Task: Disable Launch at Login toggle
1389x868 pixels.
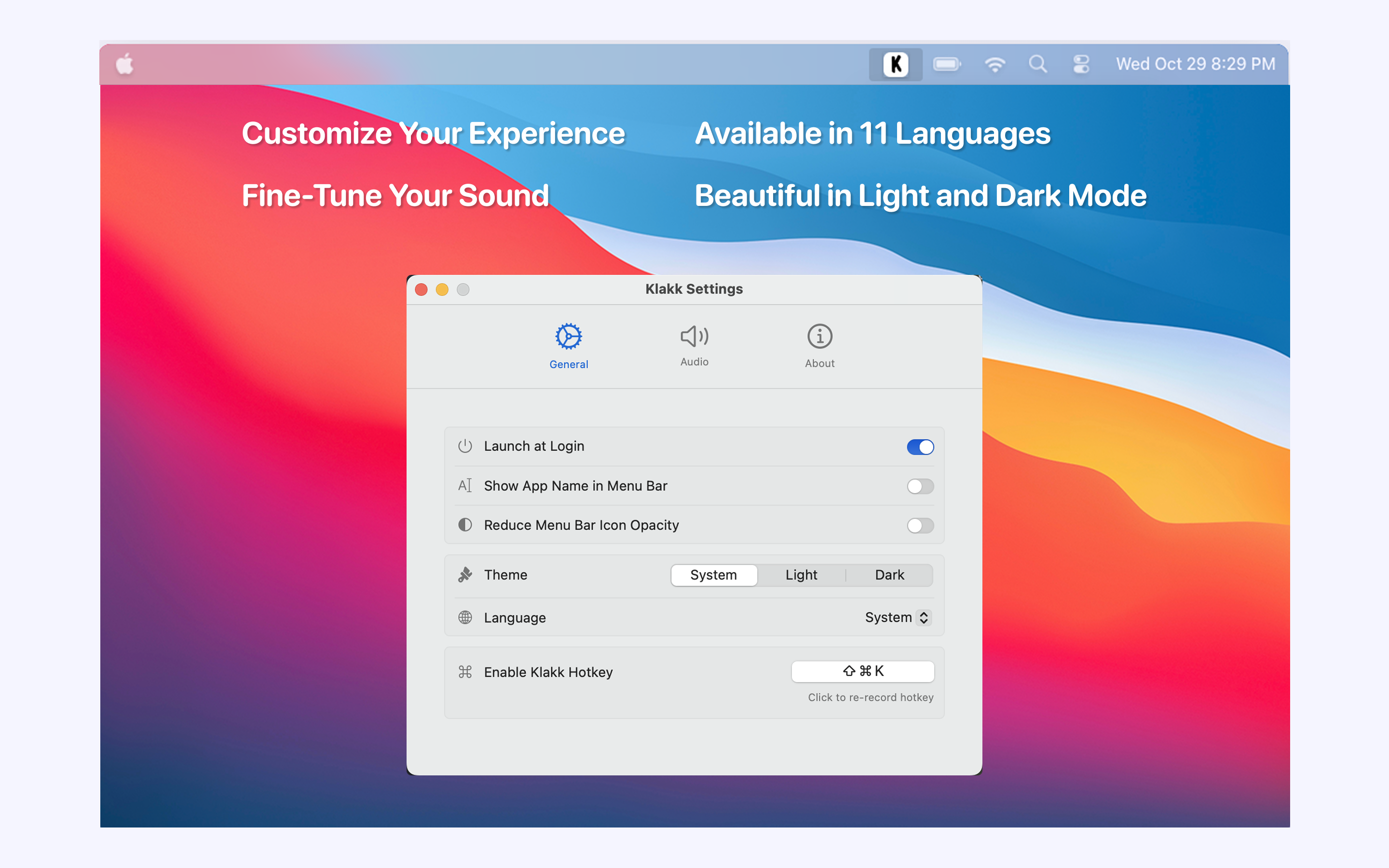Action: click(x=920, y=447)
